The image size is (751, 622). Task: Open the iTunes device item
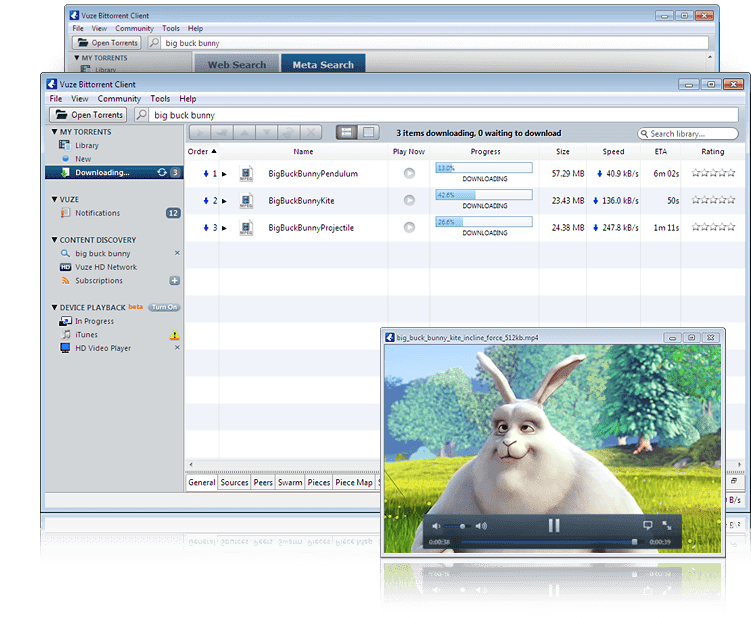point(86,335)
